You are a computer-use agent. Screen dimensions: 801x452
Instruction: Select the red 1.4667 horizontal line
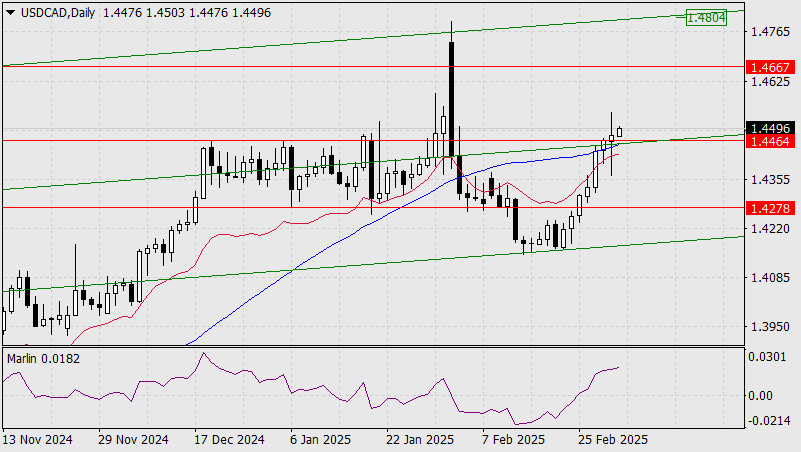[373, 66]
